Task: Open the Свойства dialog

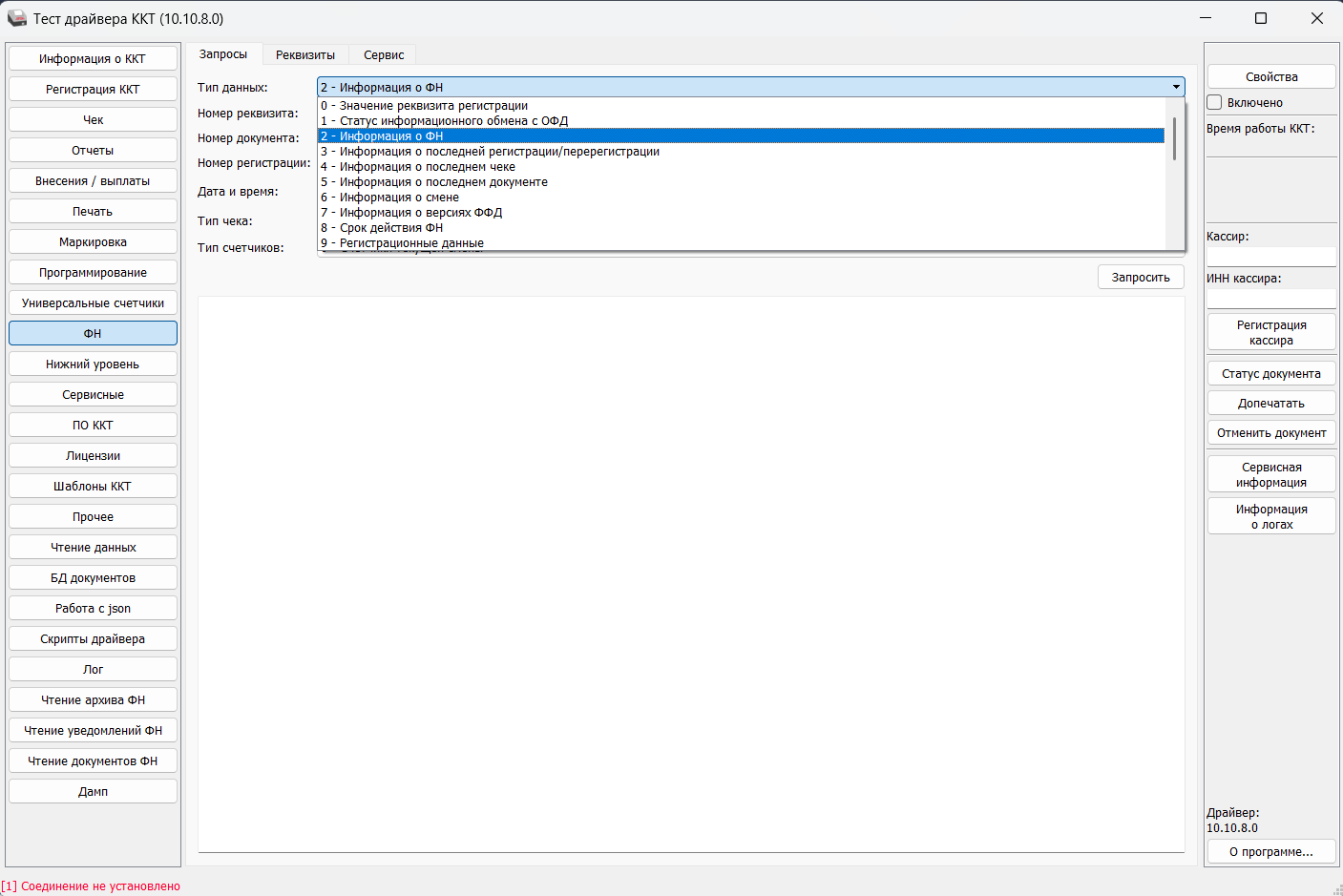Action: click(1271, 76)
